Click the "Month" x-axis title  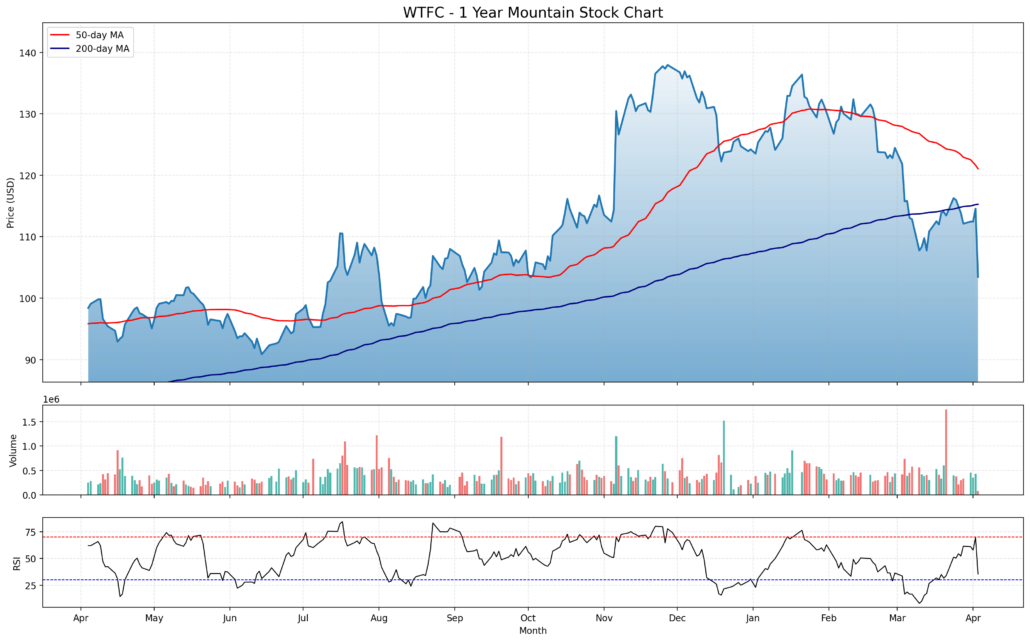coord(533,631)
